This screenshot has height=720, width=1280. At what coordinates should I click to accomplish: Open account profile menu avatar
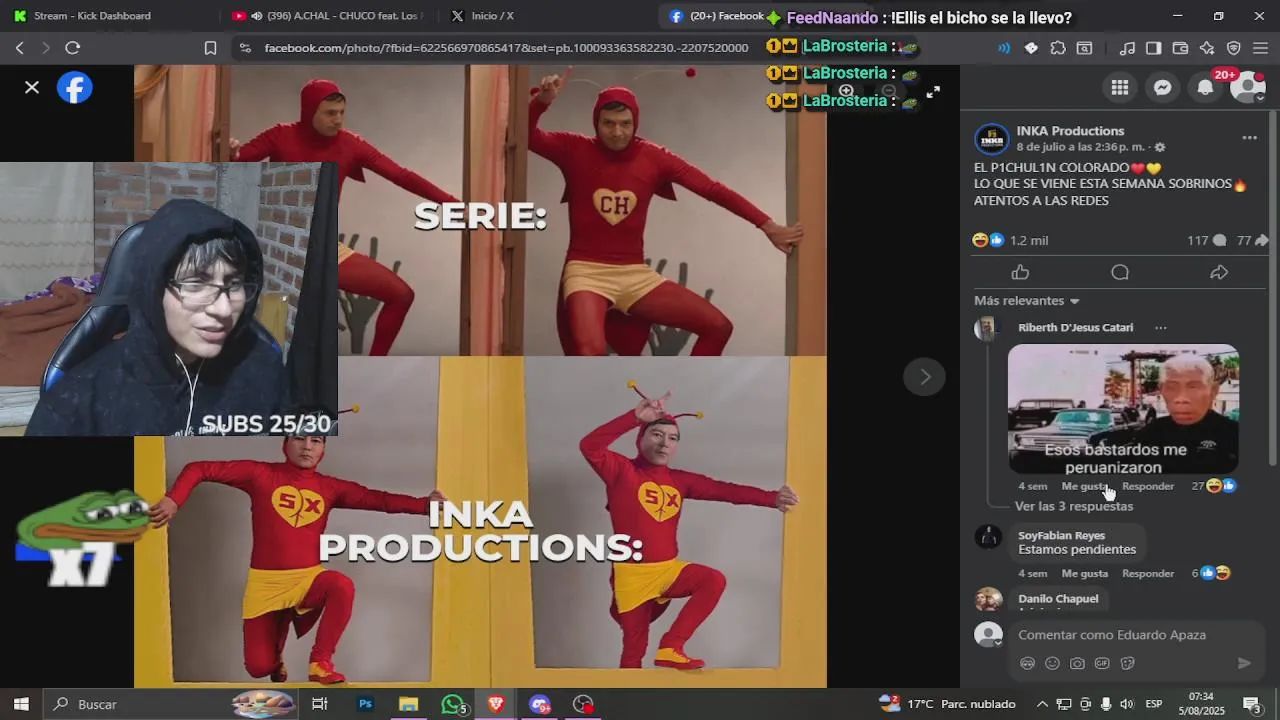pos(1248,88)
